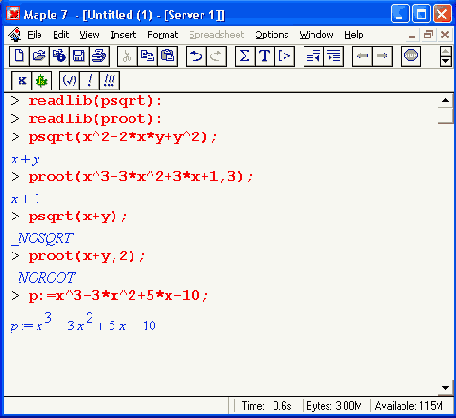Click the psqrt(x+y); input line
Image resolution: width=456 pixels, height=418 pixels.
[78, 217]
